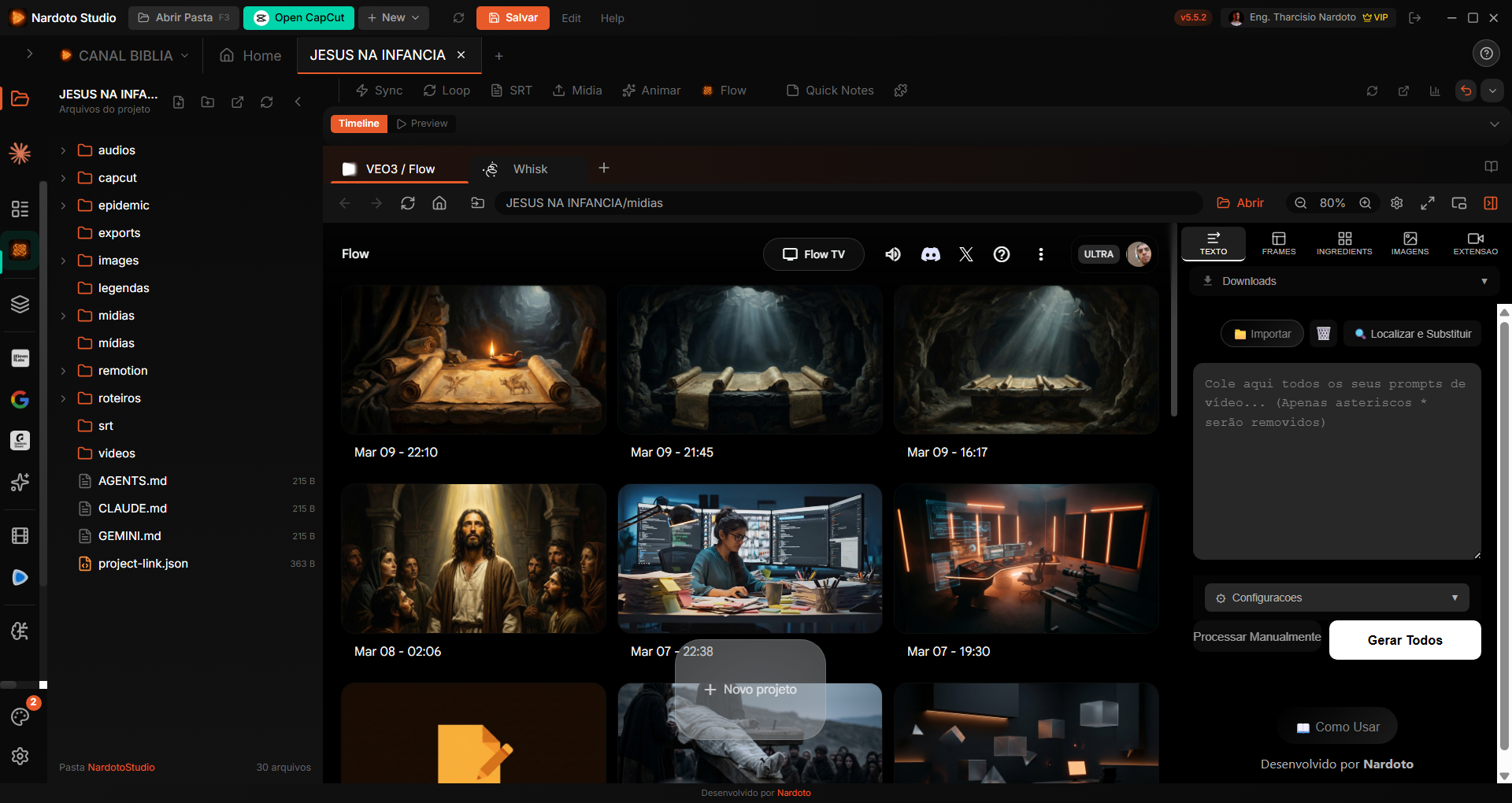
Task: Open the Jesus portrait thumbnail Mar 08
Action: coord(473,558)
